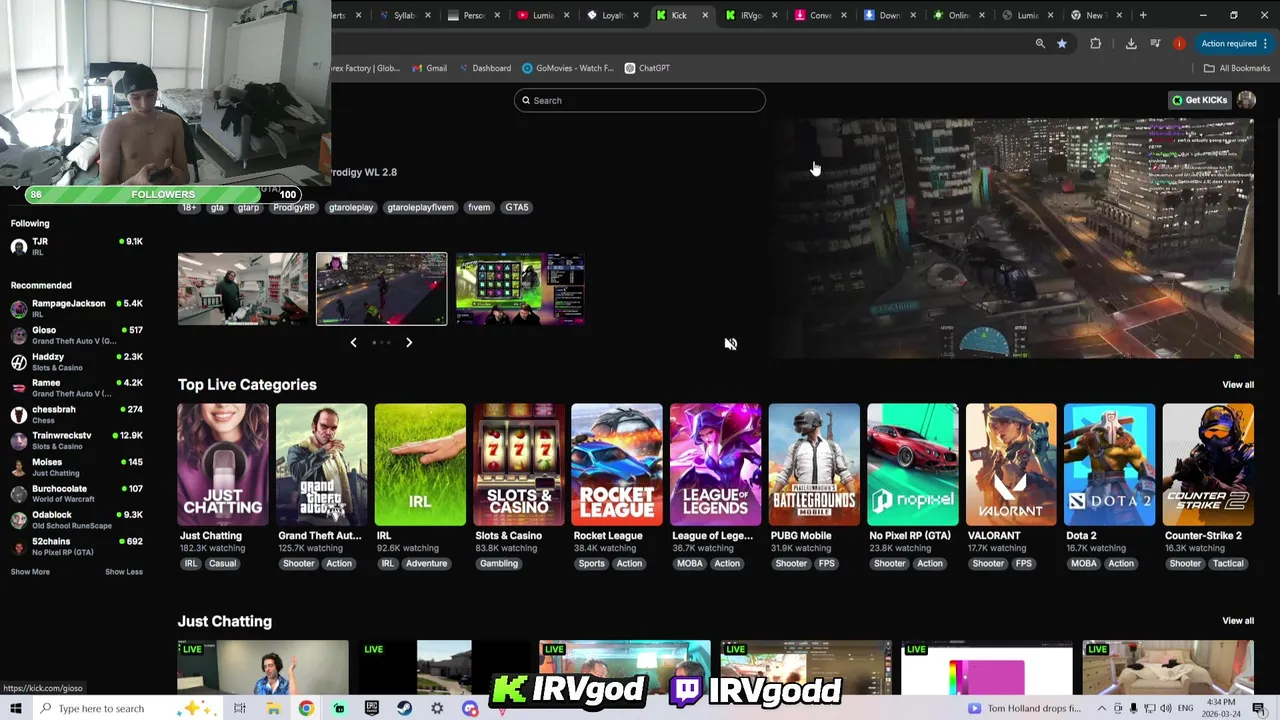Open Settings gear on taskbar
Viewport: 1280px width, 720px height.
pos(437,708)
